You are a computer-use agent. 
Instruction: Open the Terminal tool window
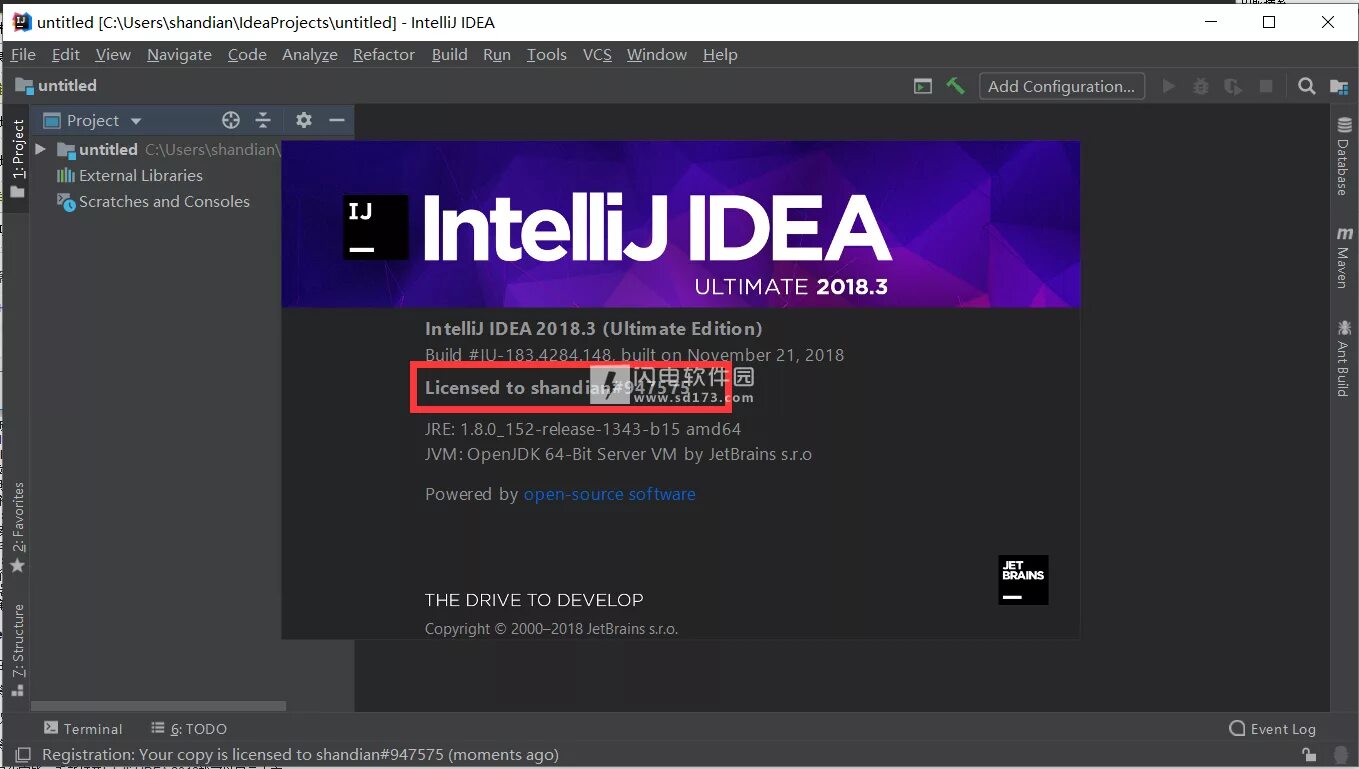tap(83, 728)
